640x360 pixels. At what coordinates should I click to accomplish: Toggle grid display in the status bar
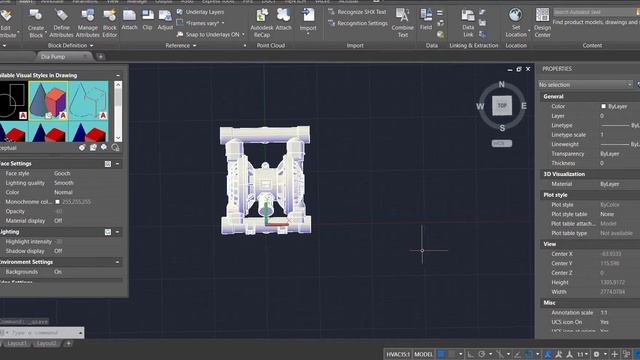(x=441, y=354)
